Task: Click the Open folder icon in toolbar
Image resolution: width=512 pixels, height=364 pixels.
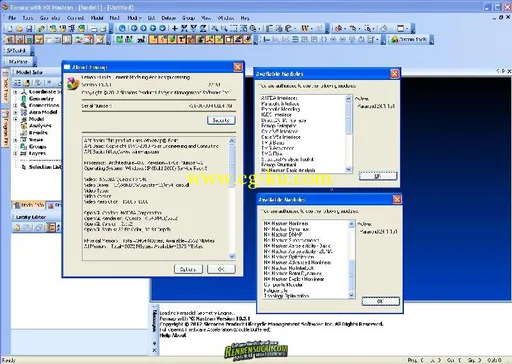Action: 19,29
